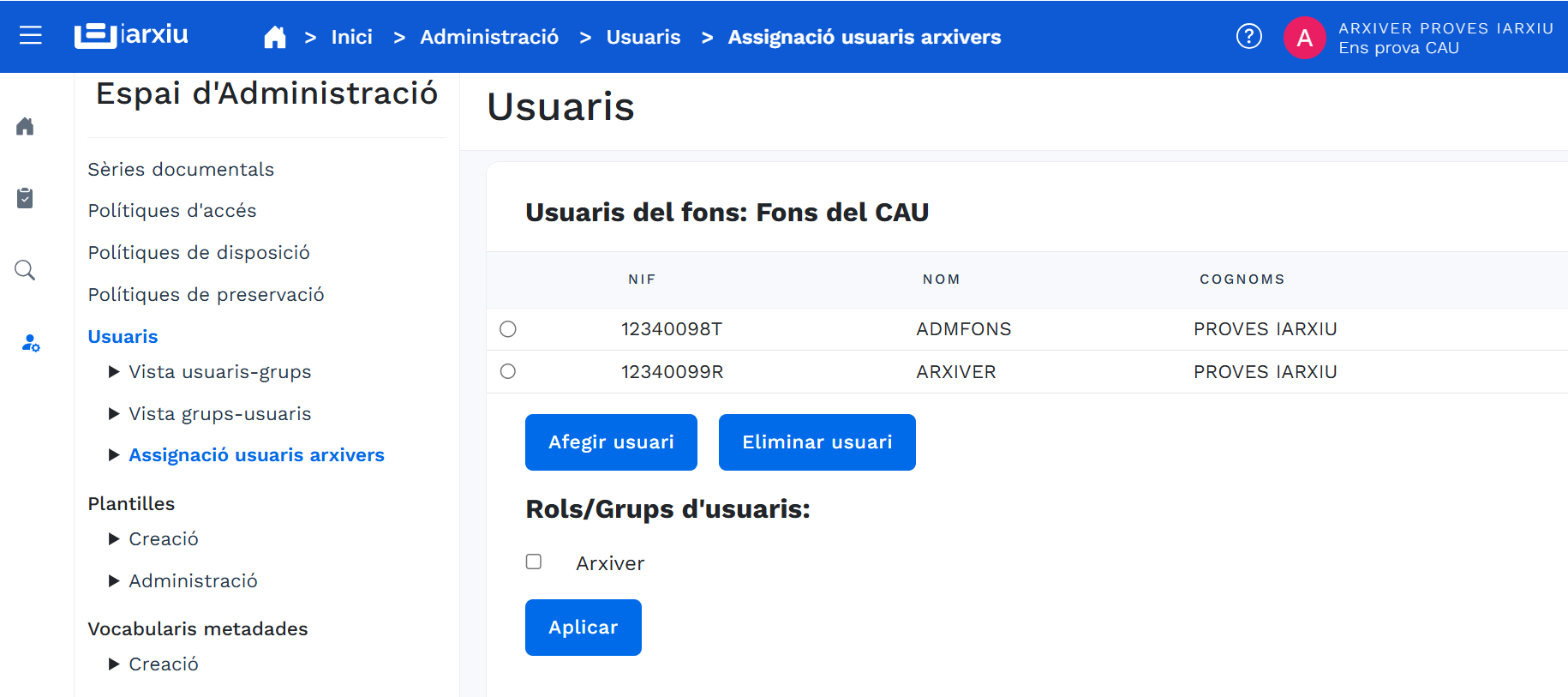Click NIF column header
Screen dimensions: 1568x697
(642, 279)
